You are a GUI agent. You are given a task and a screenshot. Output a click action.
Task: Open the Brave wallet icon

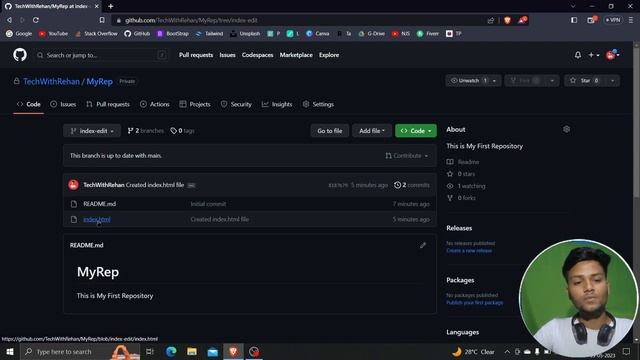(591, 20)
